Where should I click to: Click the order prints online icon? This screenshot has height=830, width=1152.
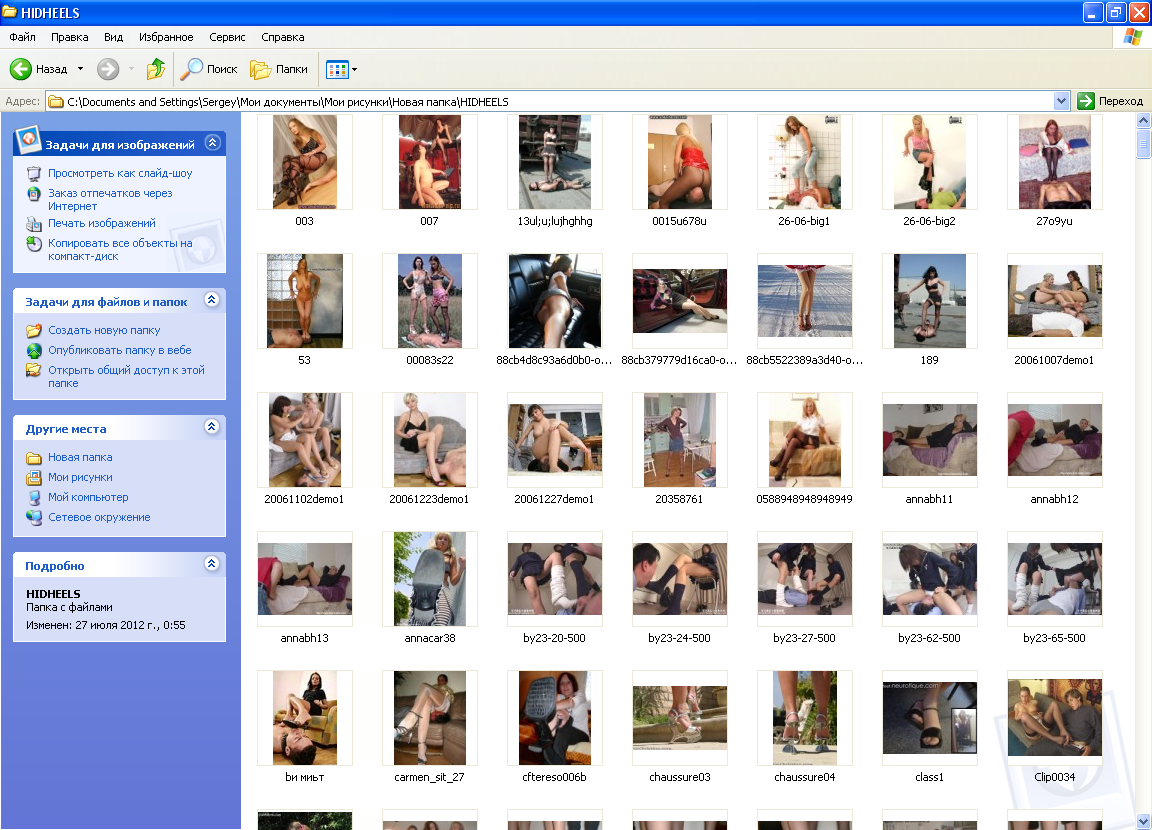click(x=34, y=194)
